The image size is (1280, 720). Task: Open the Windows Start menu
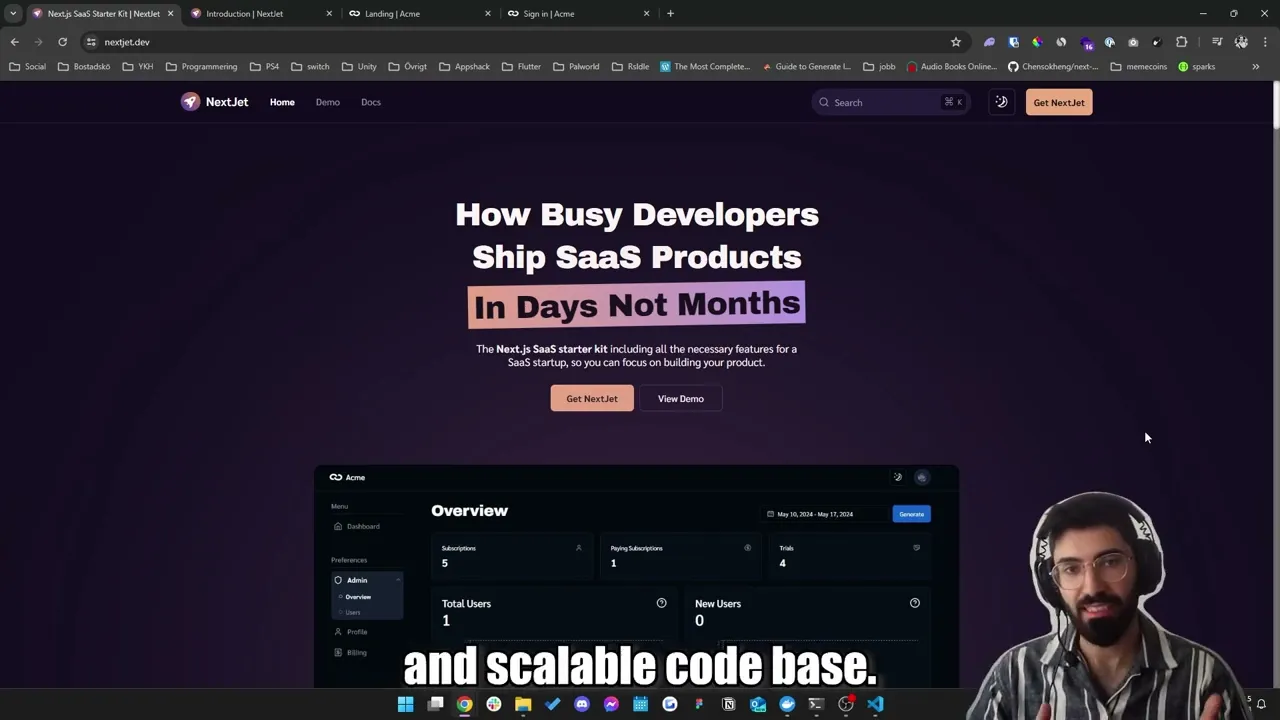click(405, 704)
